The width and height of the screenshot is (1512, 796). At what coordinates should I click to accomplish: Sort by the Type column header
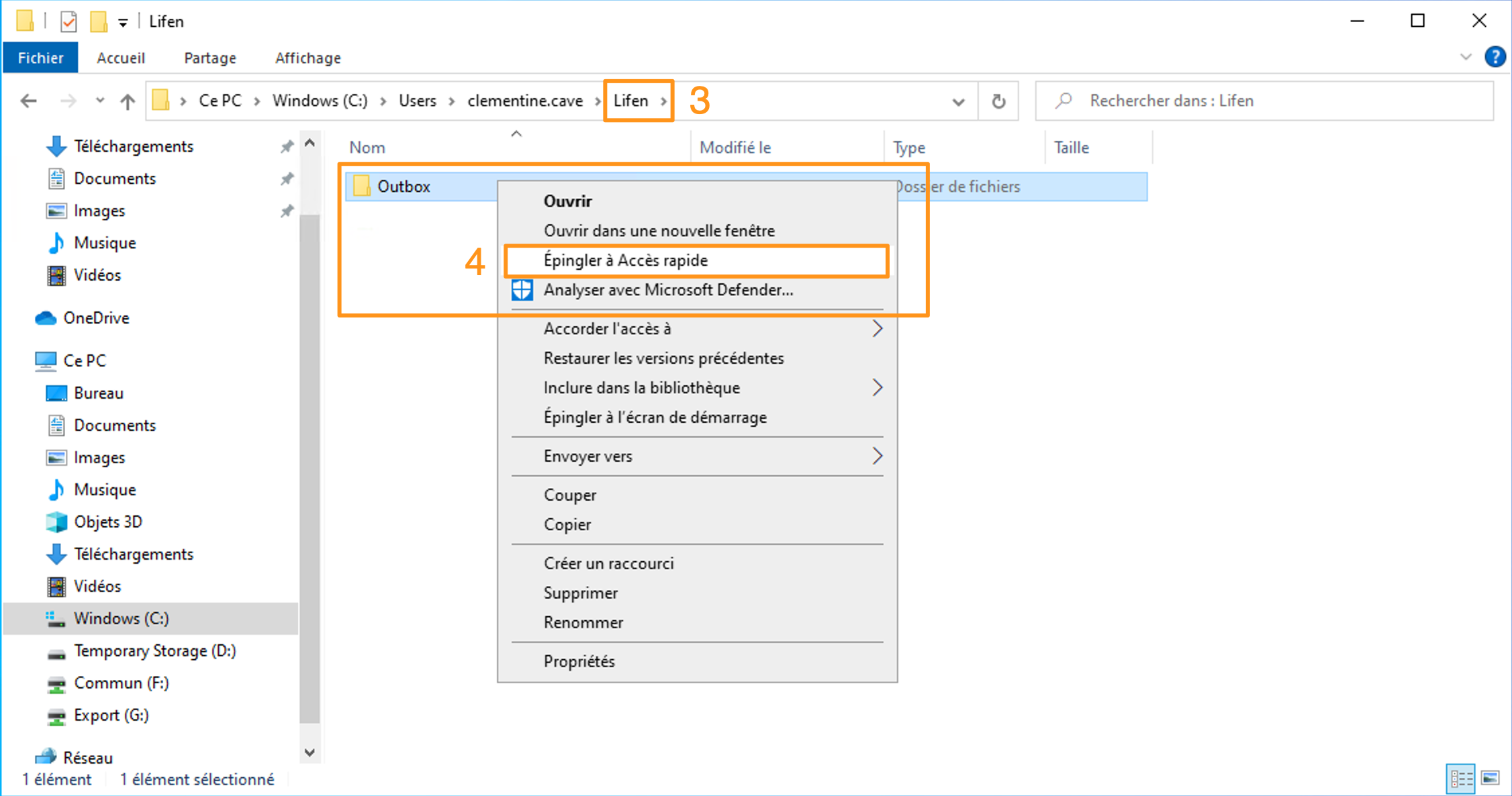pos(909,148)
